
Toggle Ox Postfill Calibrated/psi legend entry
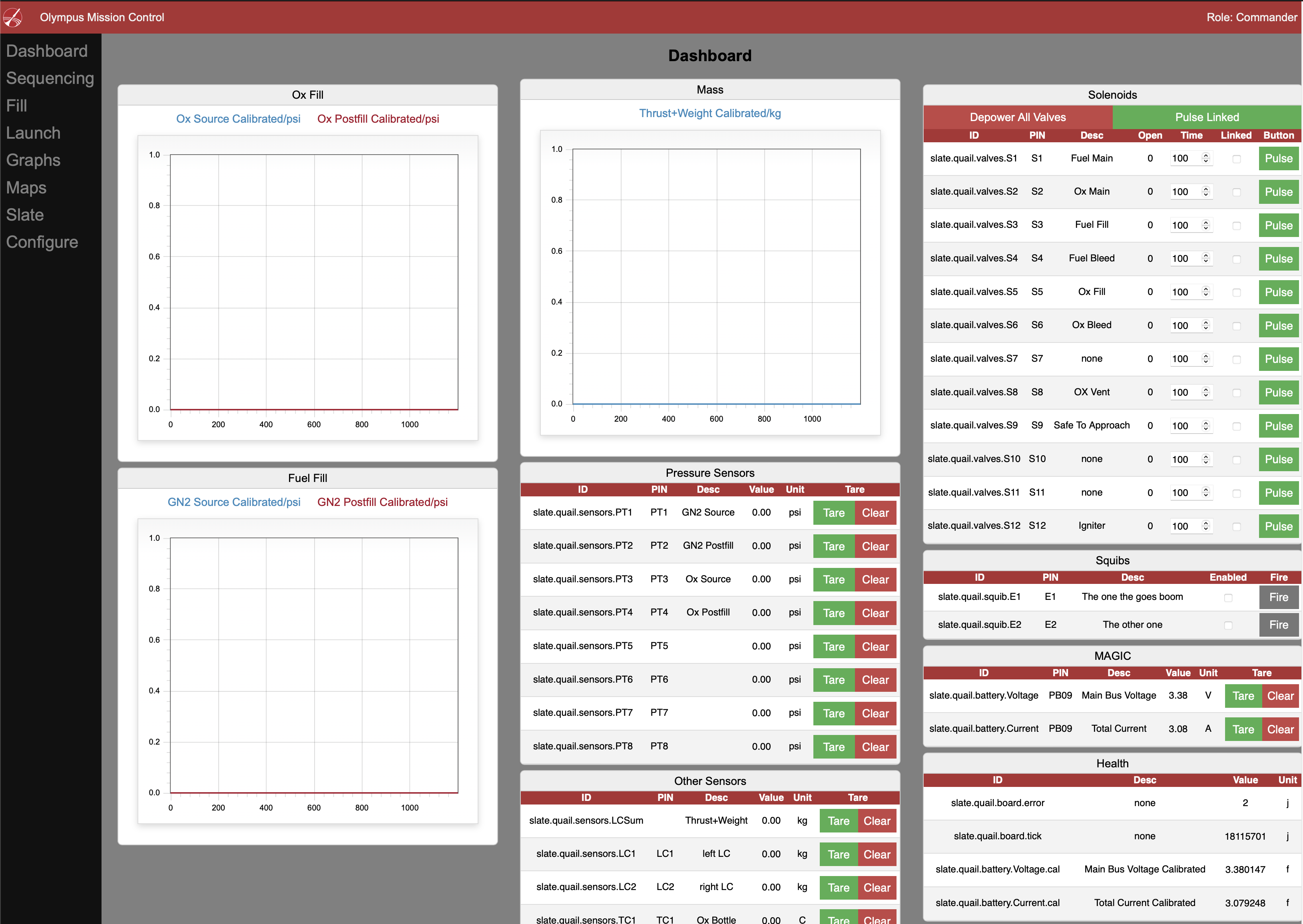pyautogui.click(x=378, y=119)
